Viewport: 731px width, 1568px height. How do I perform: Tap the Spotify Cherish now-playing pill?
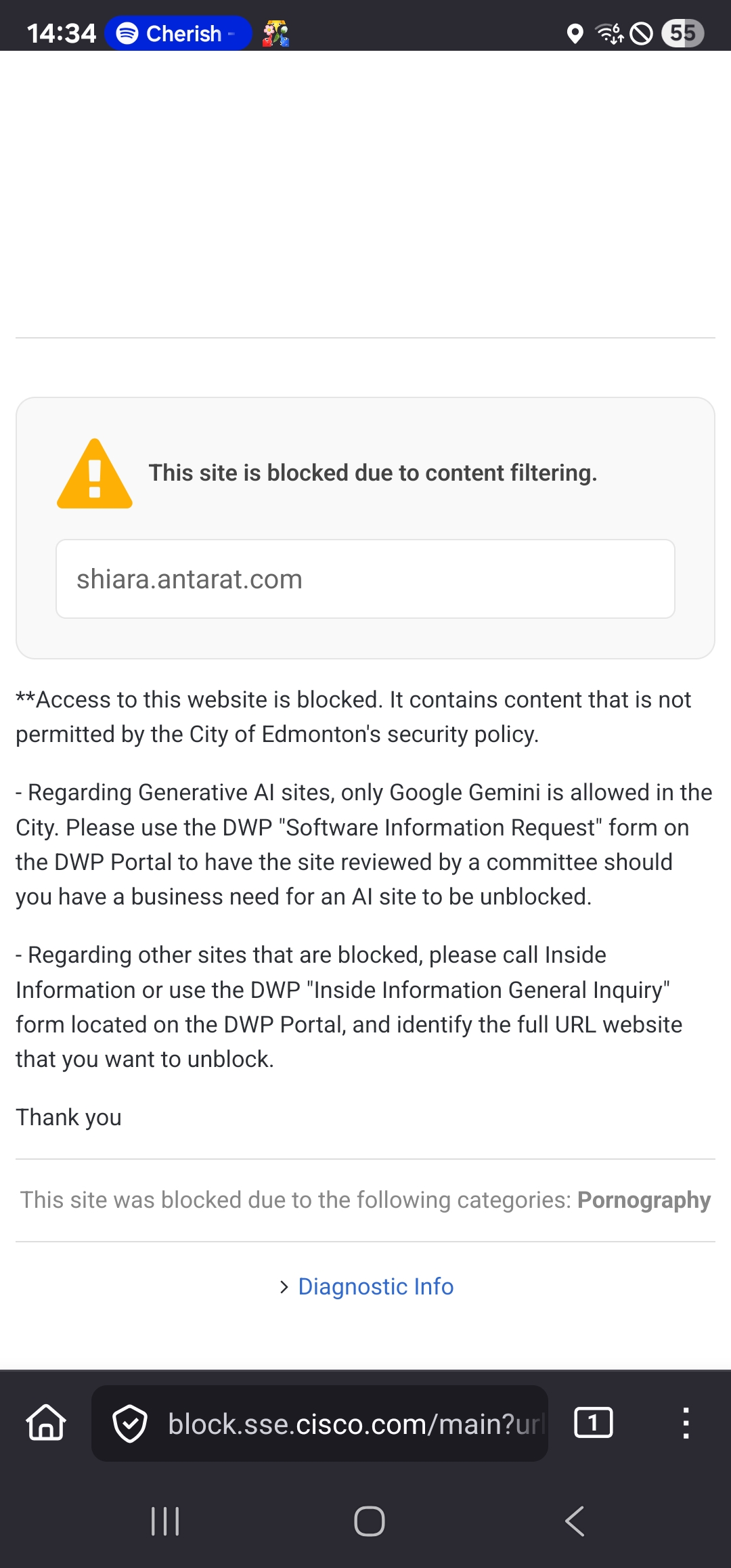click(177, 33)
